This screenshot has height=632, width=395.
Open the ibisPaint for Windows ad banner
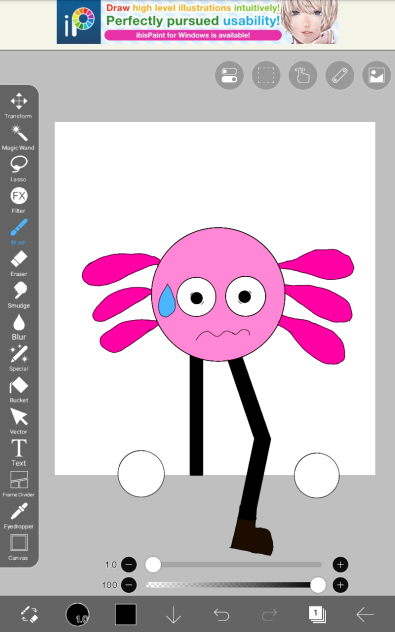click(x=197, y=22)
